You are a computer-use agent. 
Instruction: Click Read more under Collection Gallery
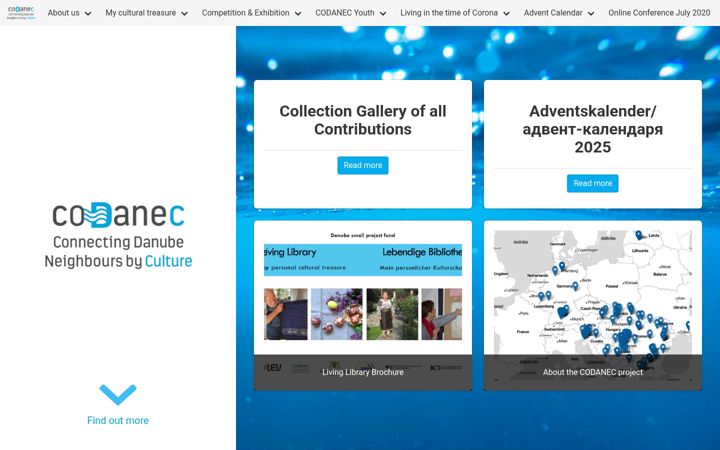363,165
